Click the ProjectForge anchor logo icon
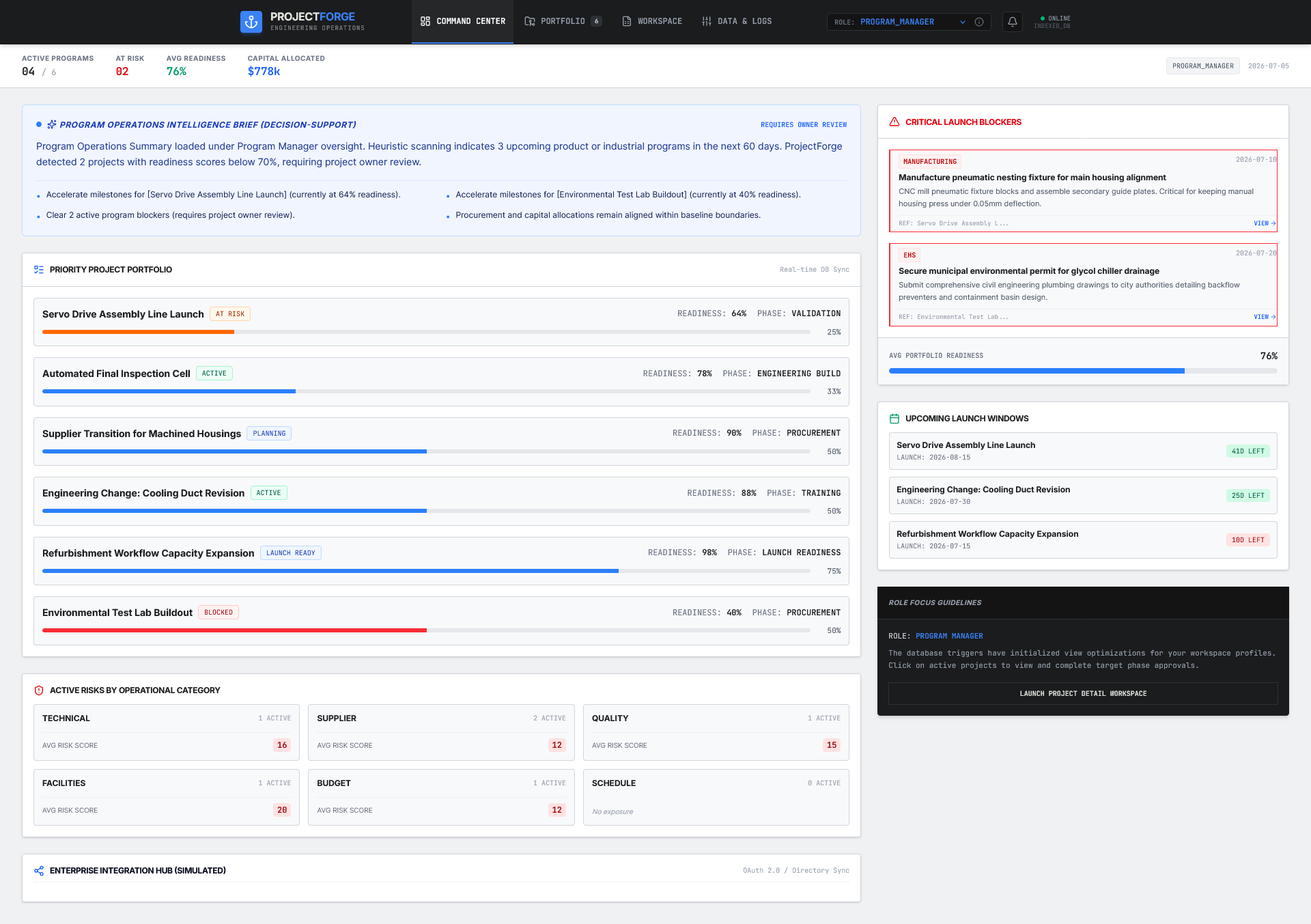 251,22
